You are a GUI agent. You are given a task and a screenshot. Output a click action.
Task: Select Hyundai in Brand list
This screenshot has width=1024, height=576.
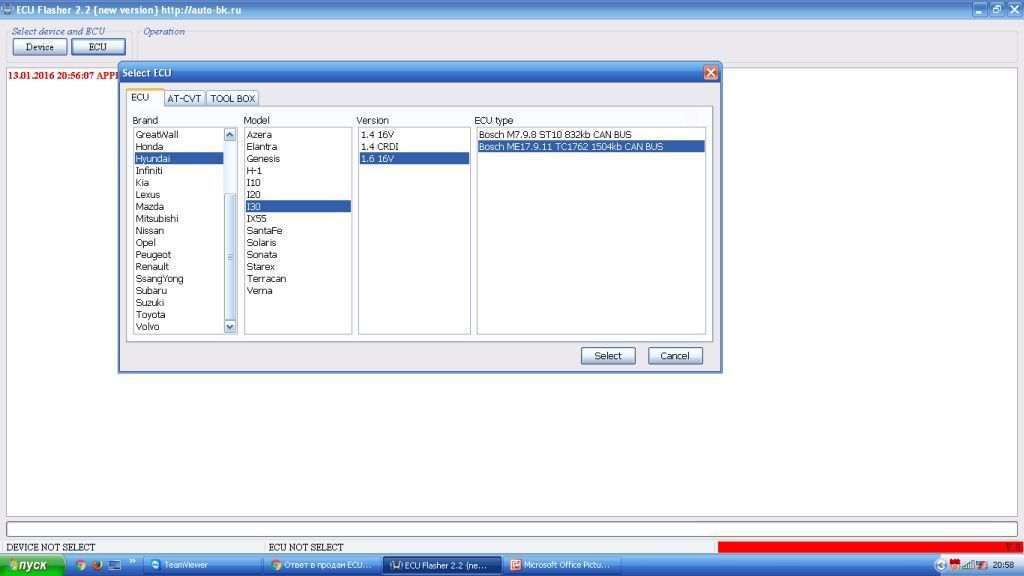pyautogui.click(x=178, y=159)
